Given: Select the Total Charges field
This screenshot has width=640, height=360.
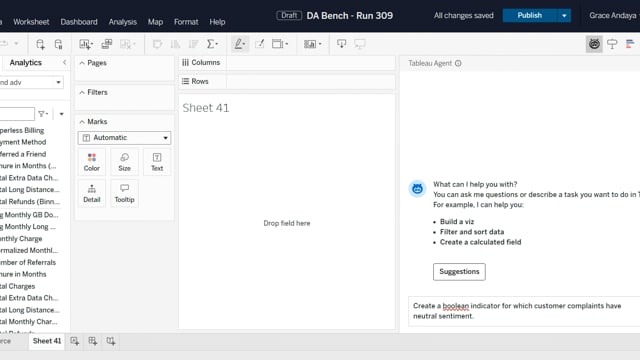Looking at the screenshot, I should point(18,286).
